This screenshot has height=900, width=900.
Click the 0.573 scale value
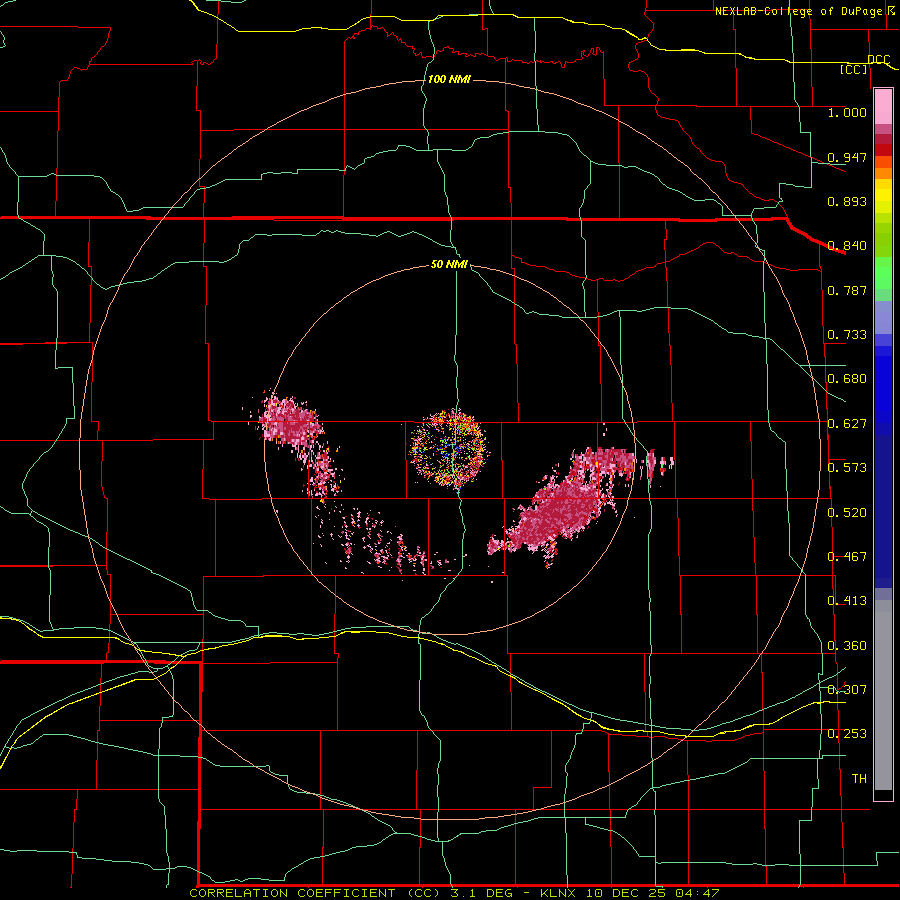click(847, 468)
